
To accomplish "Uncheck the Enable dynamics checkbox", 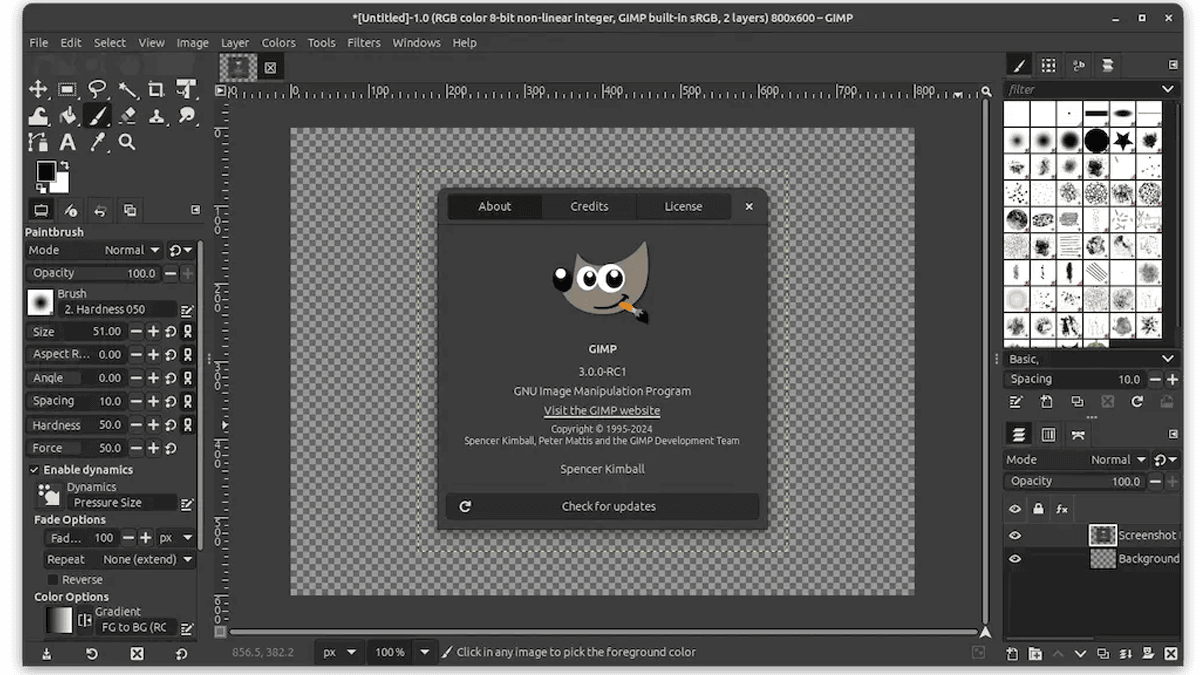I will 34,470.
